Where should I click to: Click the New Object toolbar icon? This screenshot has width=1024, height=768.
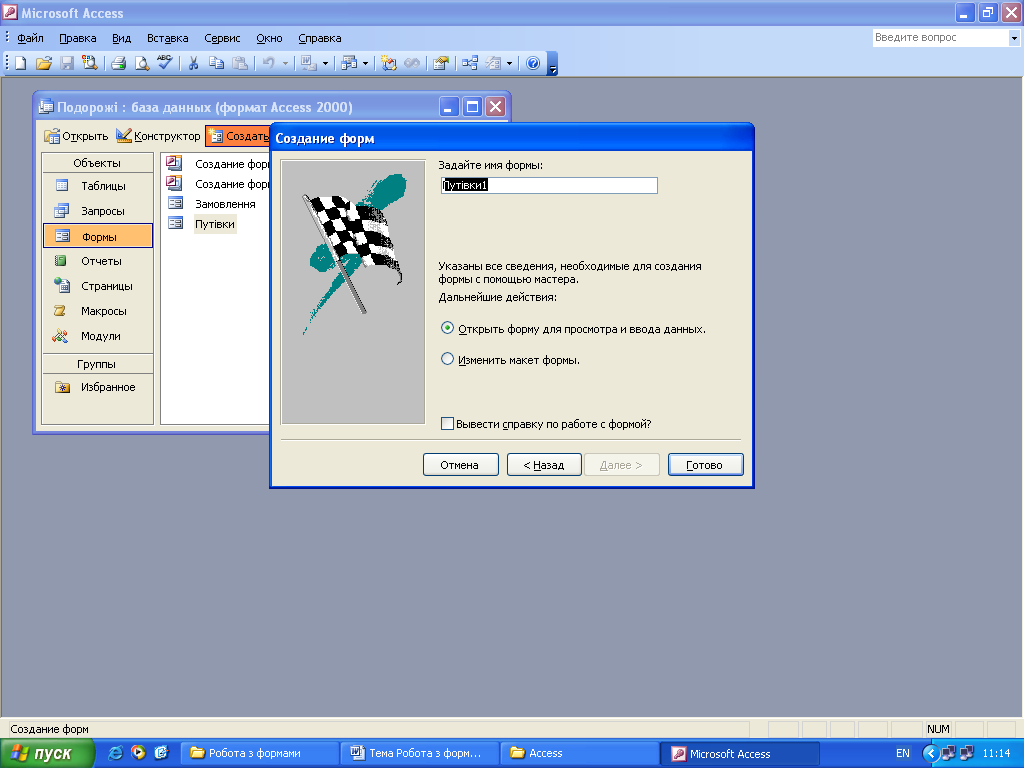(493, 63)
